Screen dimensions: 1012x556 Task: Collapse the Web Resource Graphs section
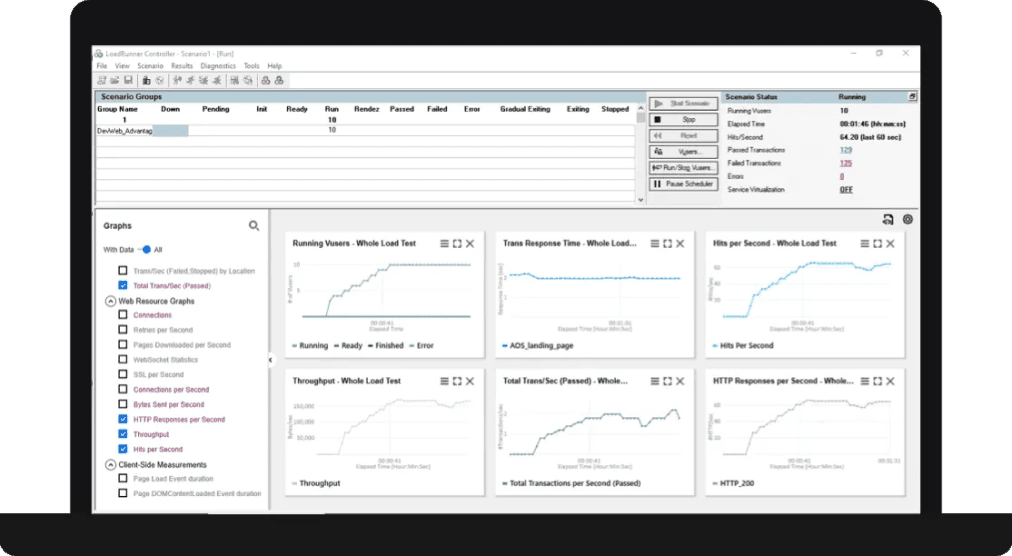pos(110,301)
